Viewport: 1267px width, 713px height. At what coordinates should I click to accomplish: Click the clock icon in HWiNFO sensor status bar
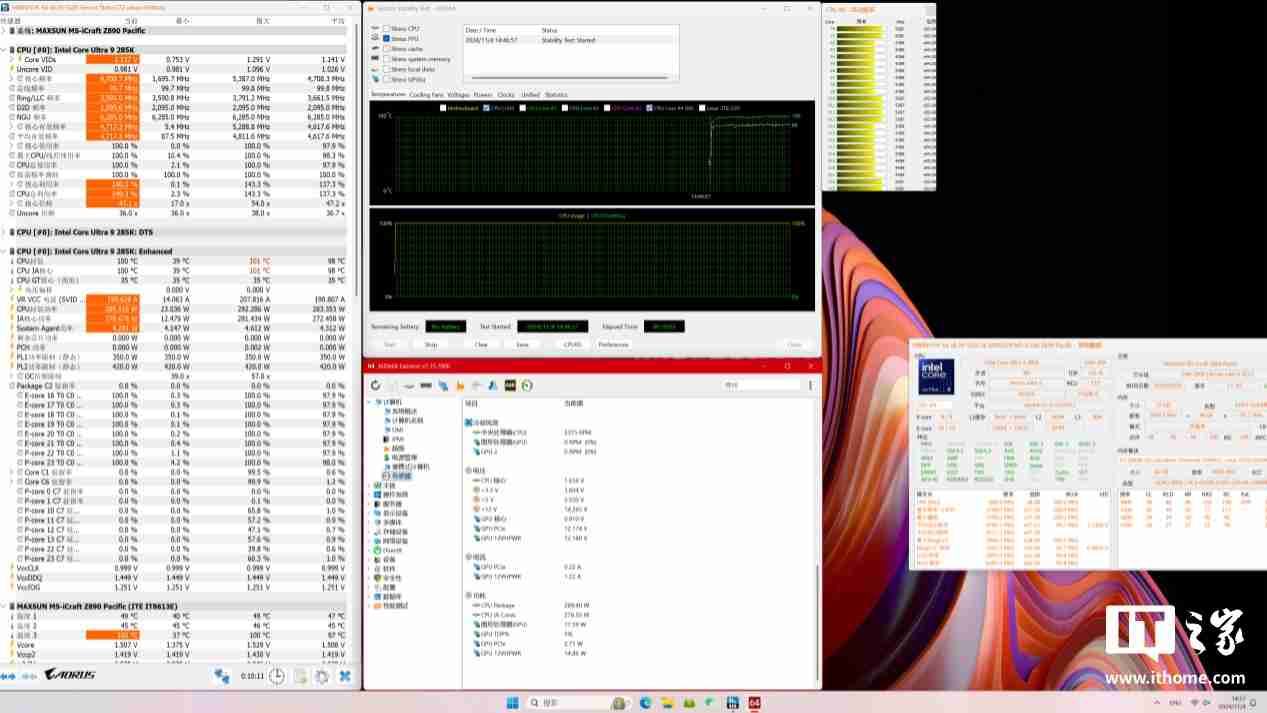click(276, 676)
